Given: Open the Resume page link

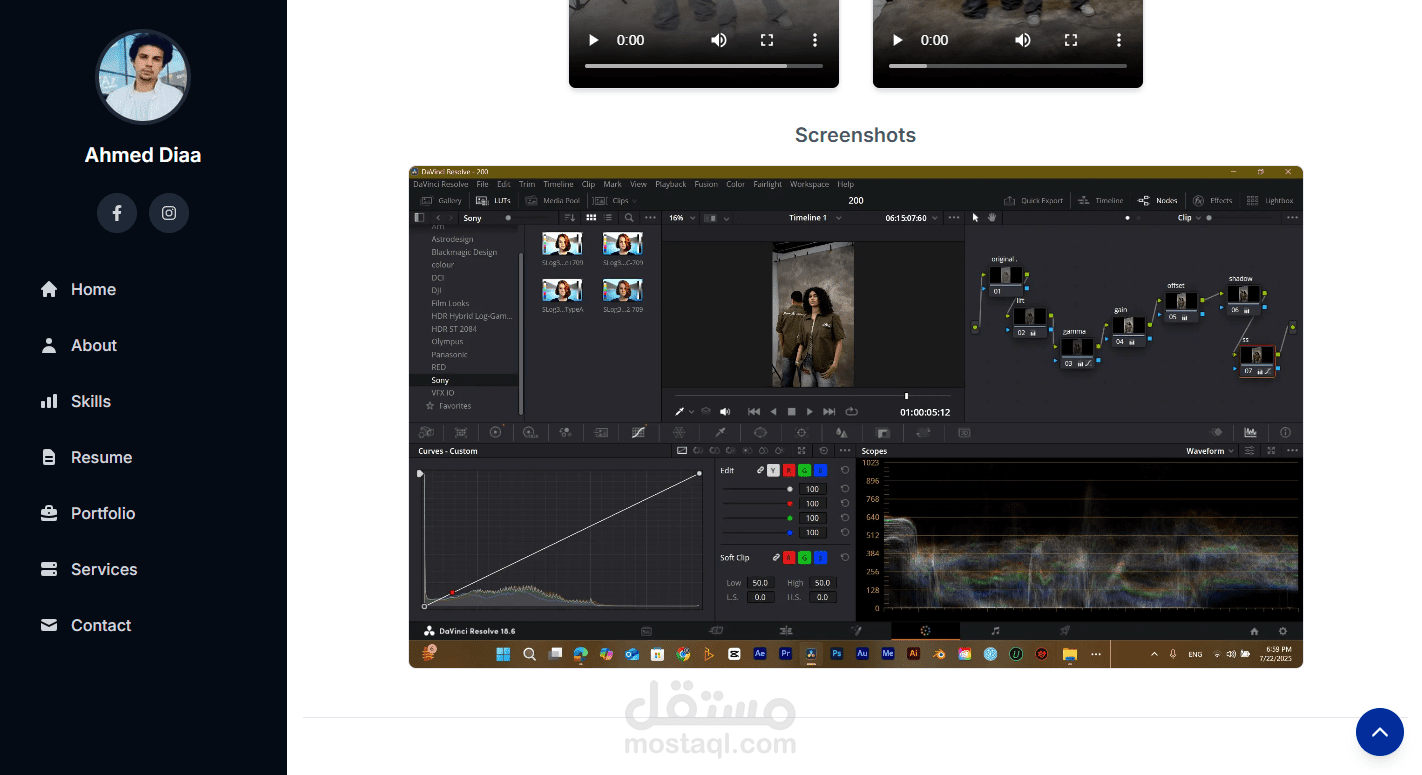Looking at the screenshot, I should point(86,457).
